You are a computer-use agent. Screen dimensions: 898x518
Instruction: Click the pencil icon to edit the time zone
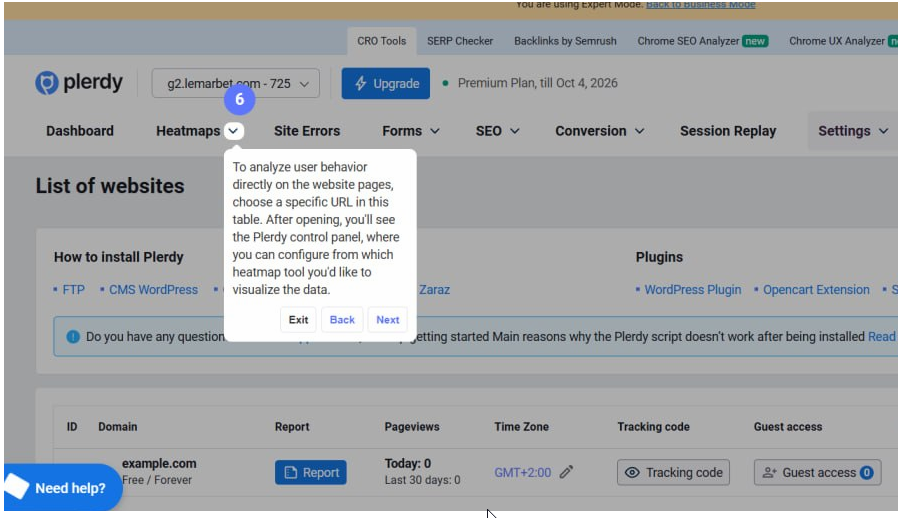coord(566,472)
